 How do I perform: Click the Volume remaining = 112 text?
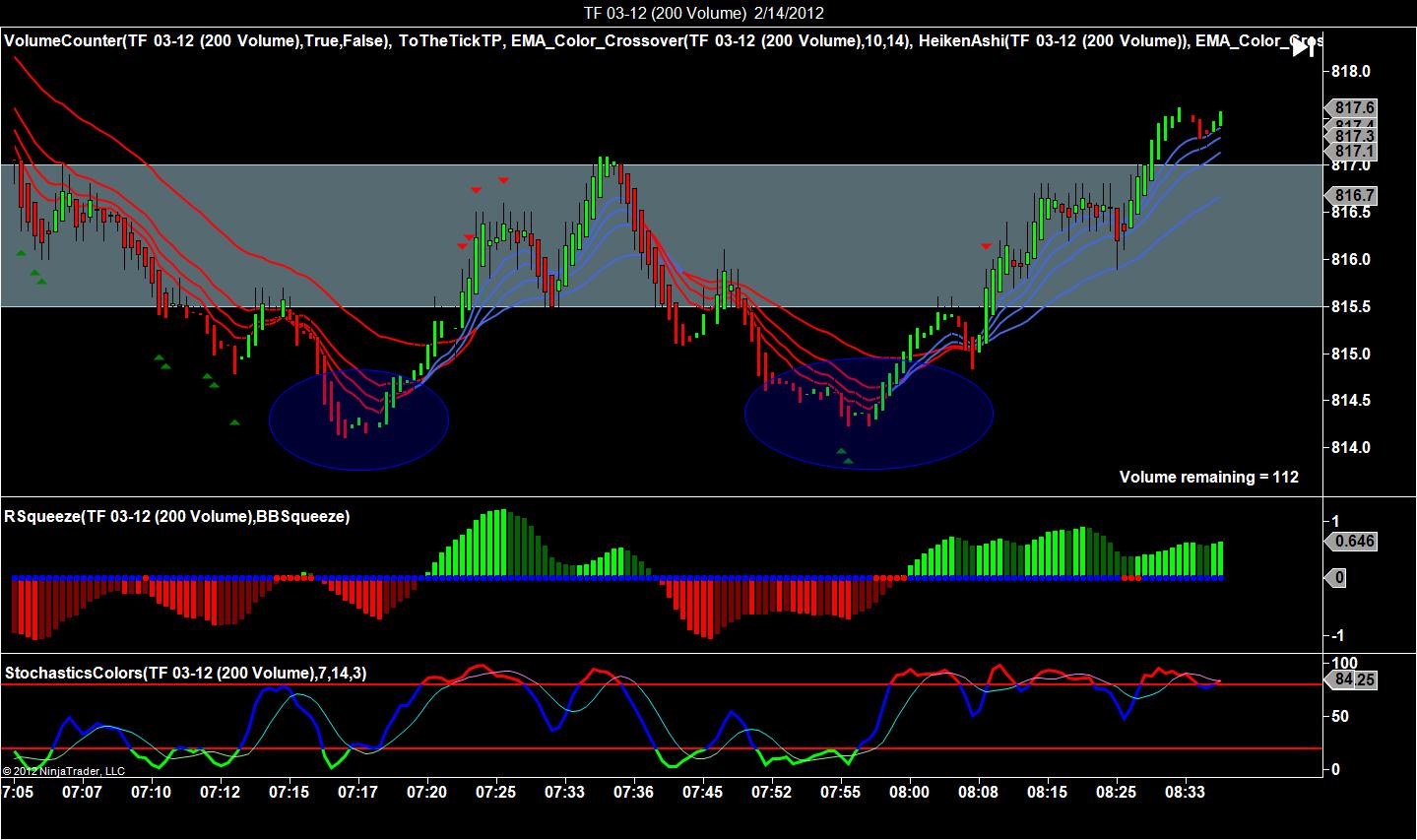1208,477
